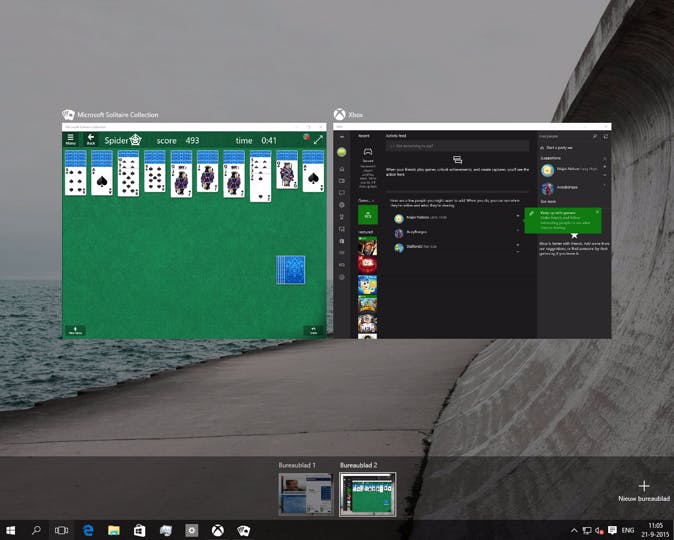Open the green profile avatar in Xbox sidebar

tap(342, 152)
